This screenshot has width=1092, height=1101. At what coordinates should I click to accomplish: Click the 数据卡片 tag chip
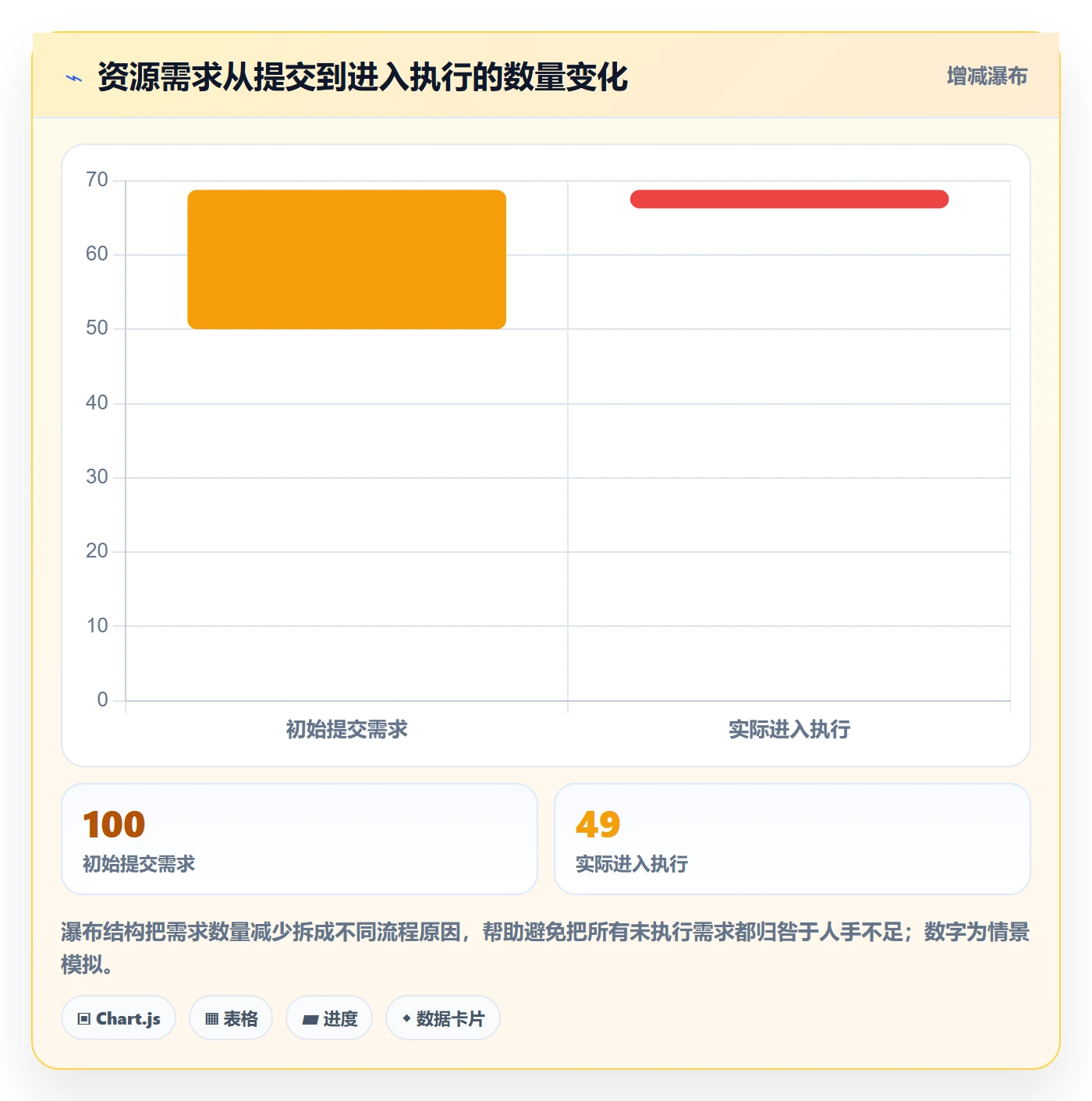tap(443, 1018)
